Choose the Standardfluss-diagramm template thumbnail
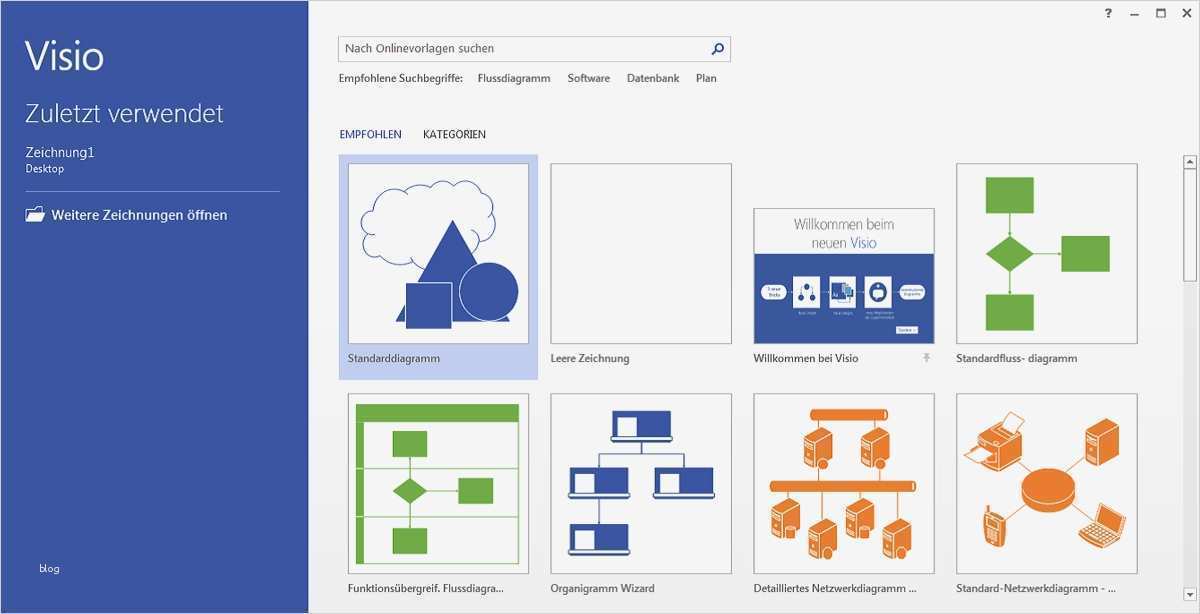The width and height of the screenshot is (1200, 614). click(1047, 253)
